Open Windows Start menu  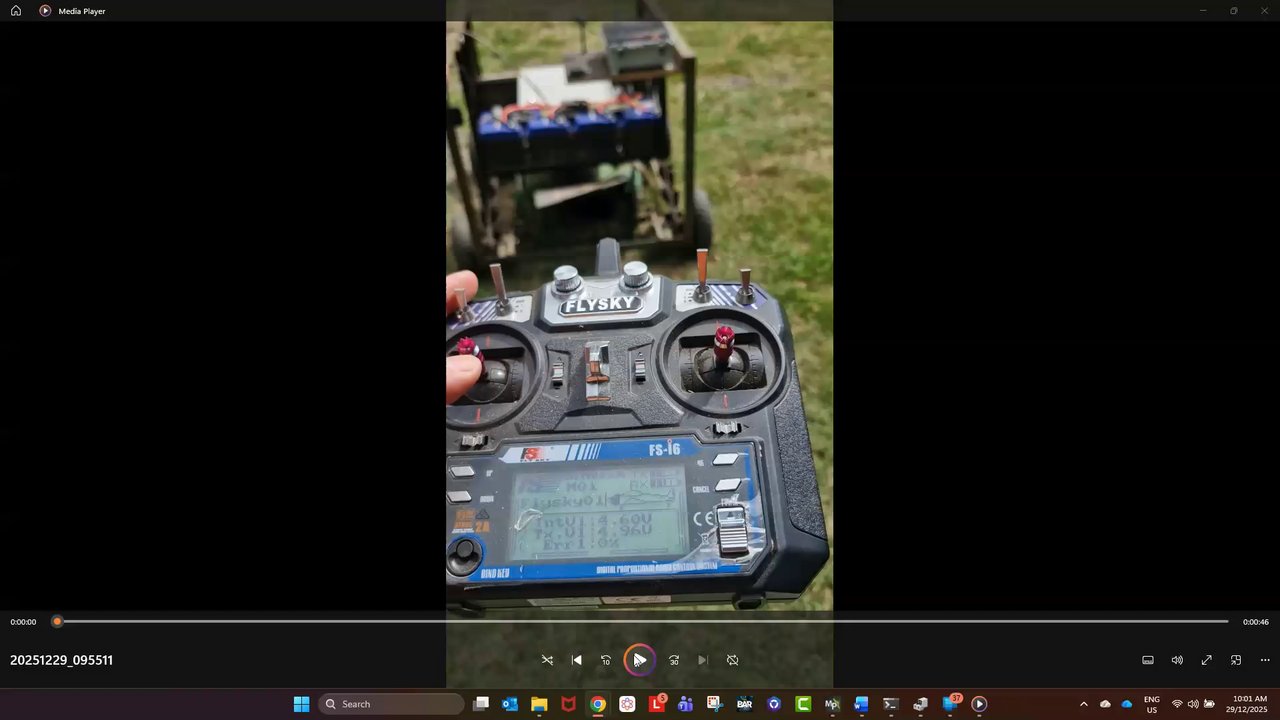coord(301,704)
